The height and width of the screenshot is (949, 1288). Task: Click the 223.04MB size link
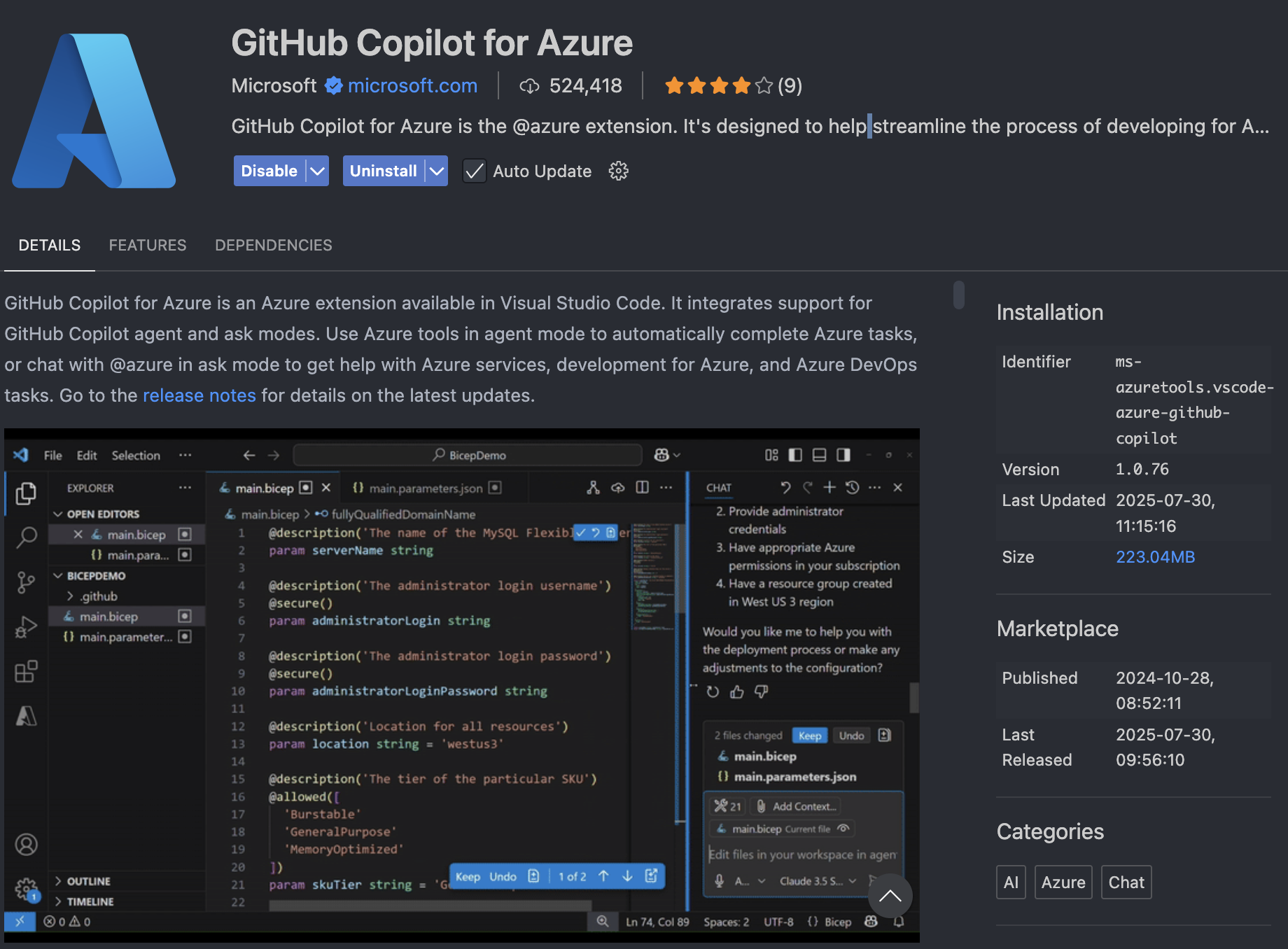[x=1155, y=557]
